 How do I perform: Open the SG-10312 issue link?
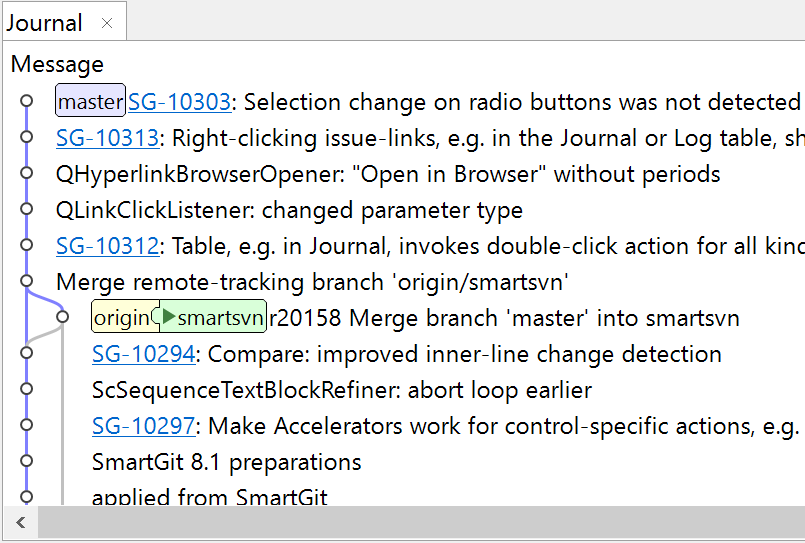click(107, 246)
